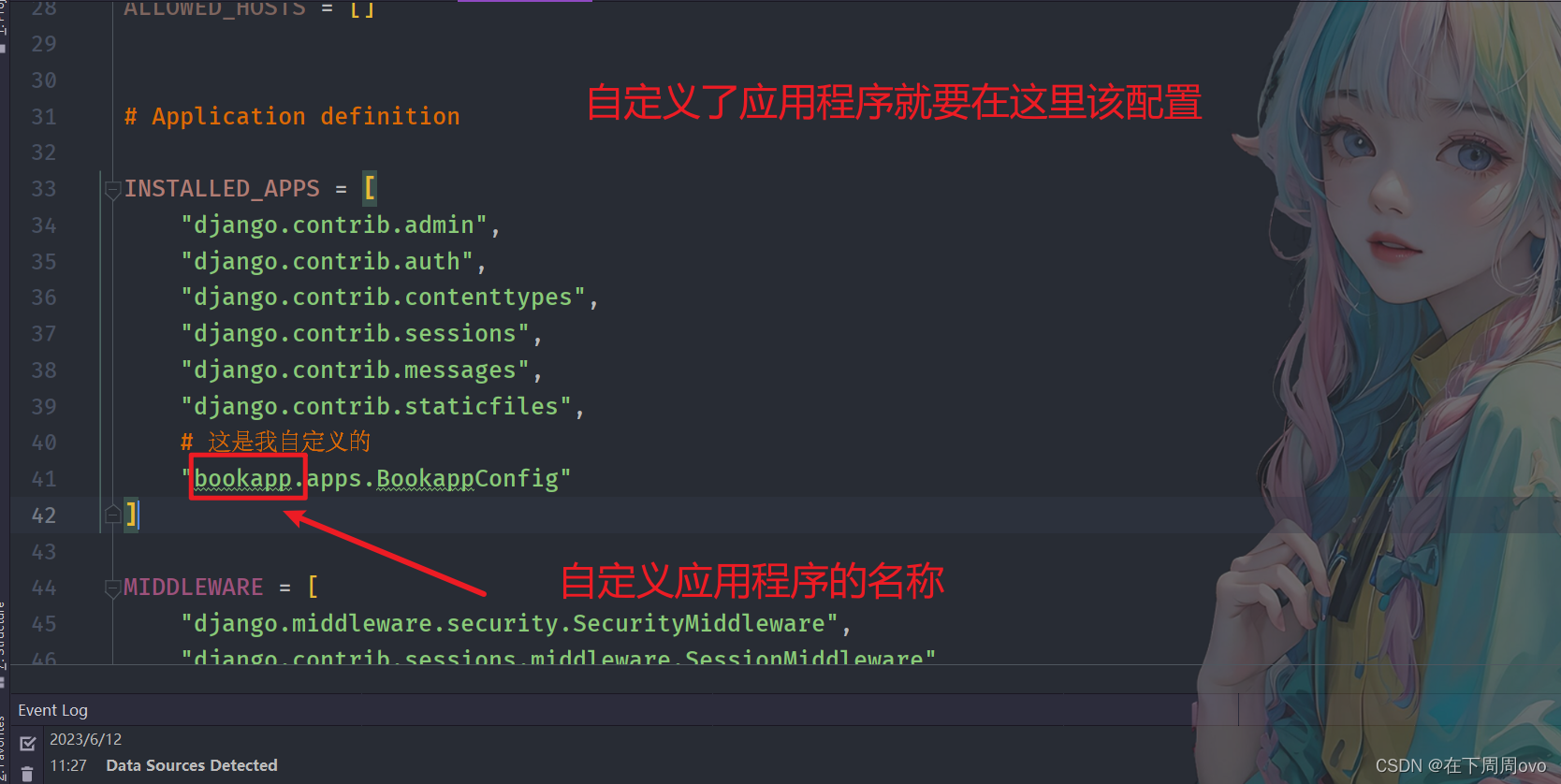Click the fold marker beside INSTALLED_APPS
This screenshot has width=1561, height=784.
(111, 190)
